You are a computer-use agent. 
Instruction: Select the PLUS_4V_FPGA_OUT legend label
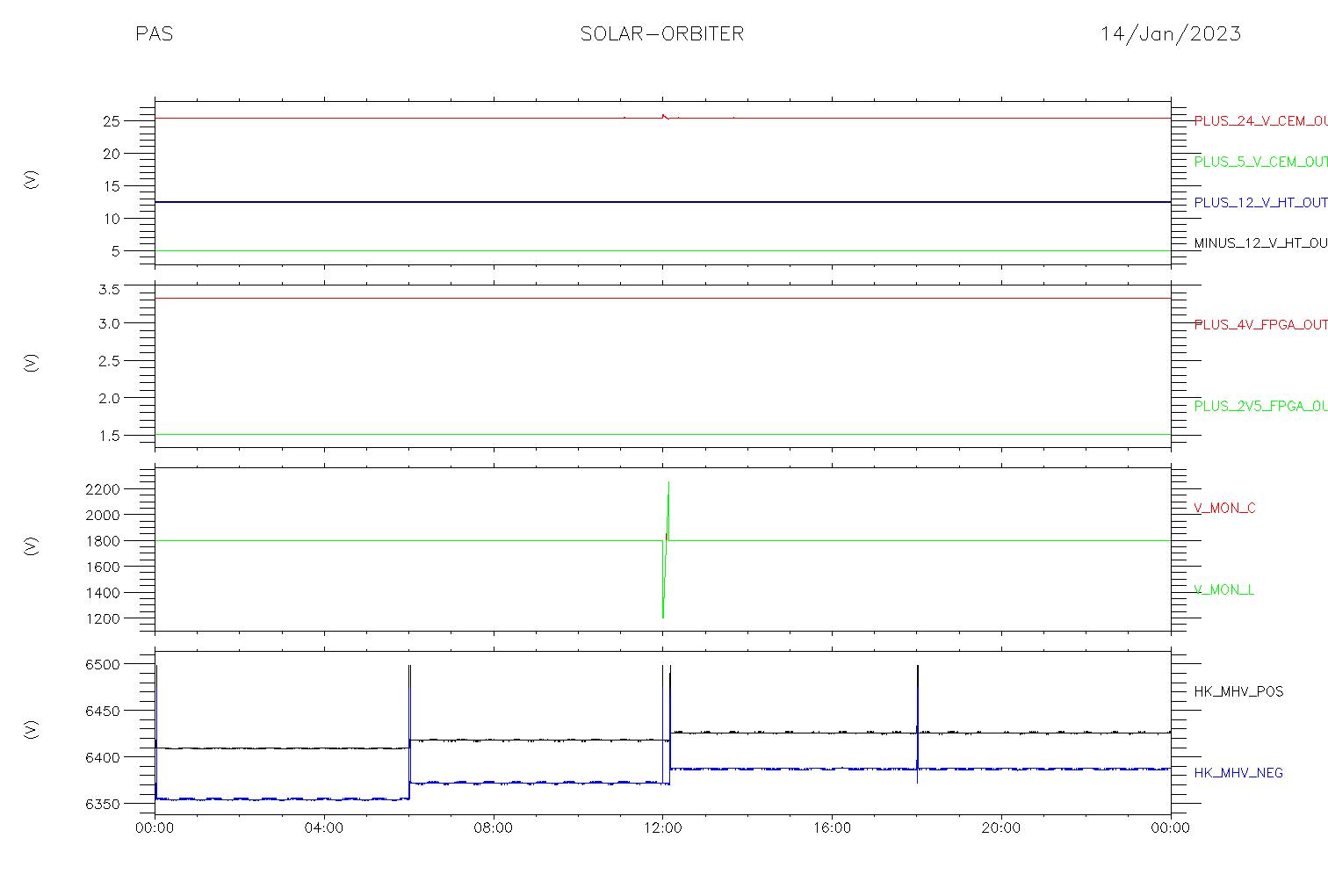1260,325
